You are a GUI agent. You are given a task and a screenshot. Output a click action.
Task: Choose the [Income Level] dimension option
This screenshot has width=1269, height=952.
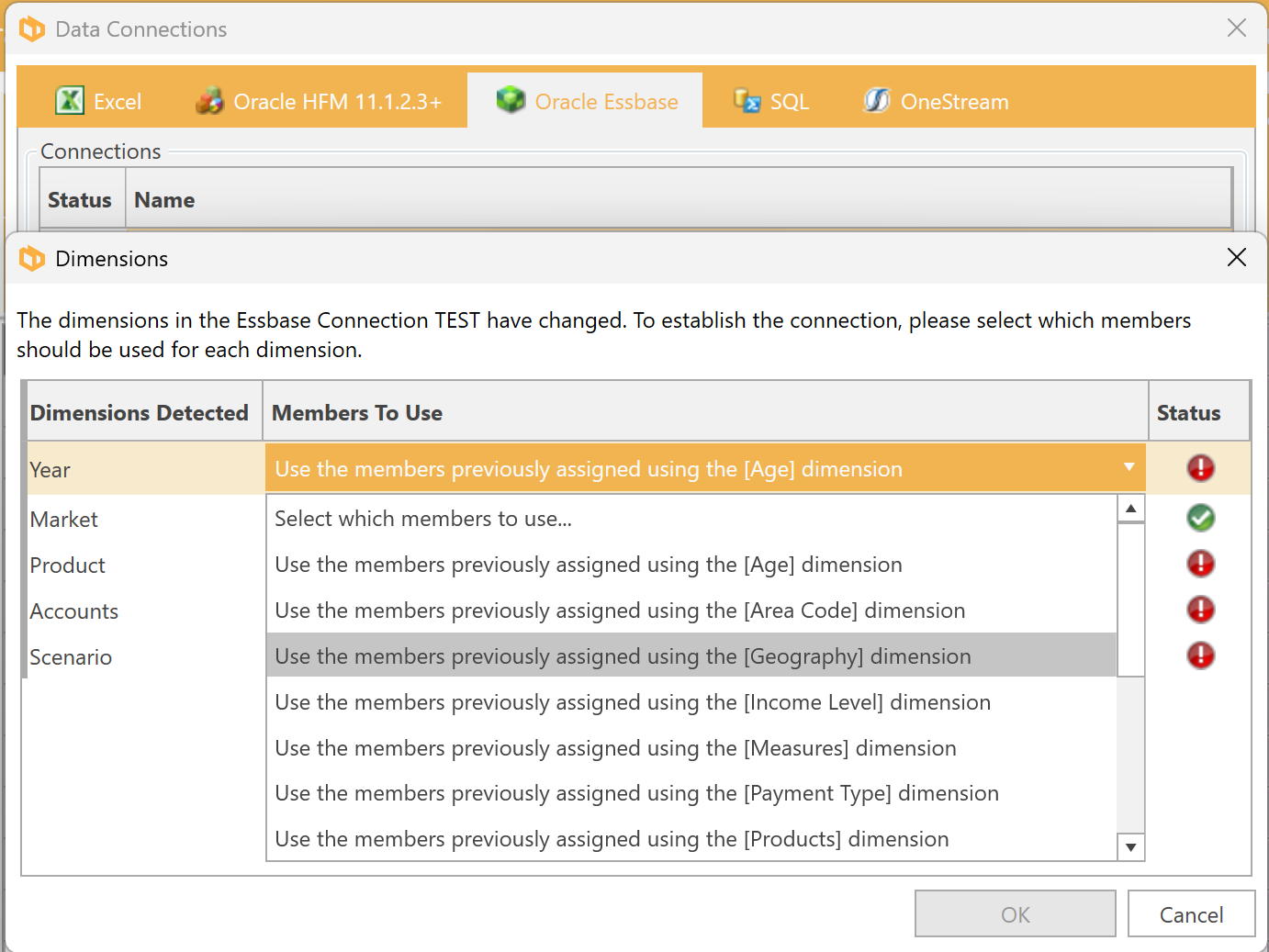coord(691,702)
